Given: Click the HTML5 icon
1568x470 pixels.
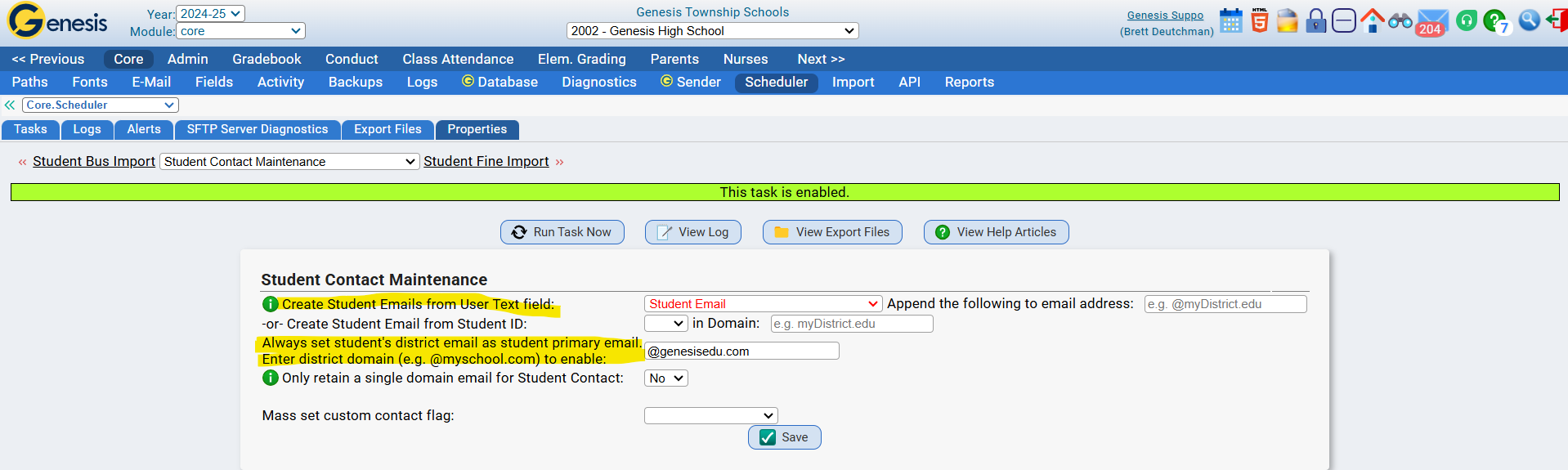Looking at the screenshot, I should [x=1260, y=20].
